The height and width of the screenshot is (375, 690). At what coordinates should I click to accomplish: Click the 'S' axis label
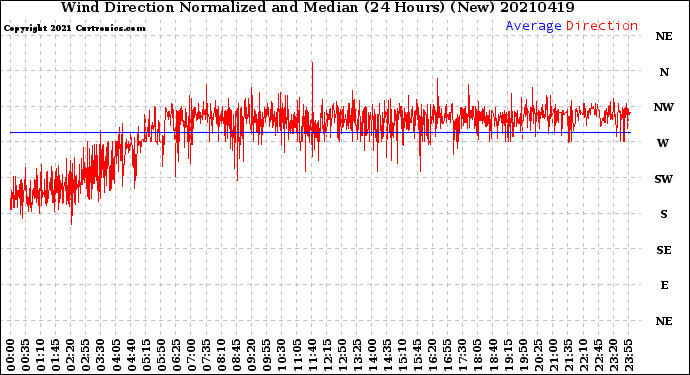(x=664, y=214)
